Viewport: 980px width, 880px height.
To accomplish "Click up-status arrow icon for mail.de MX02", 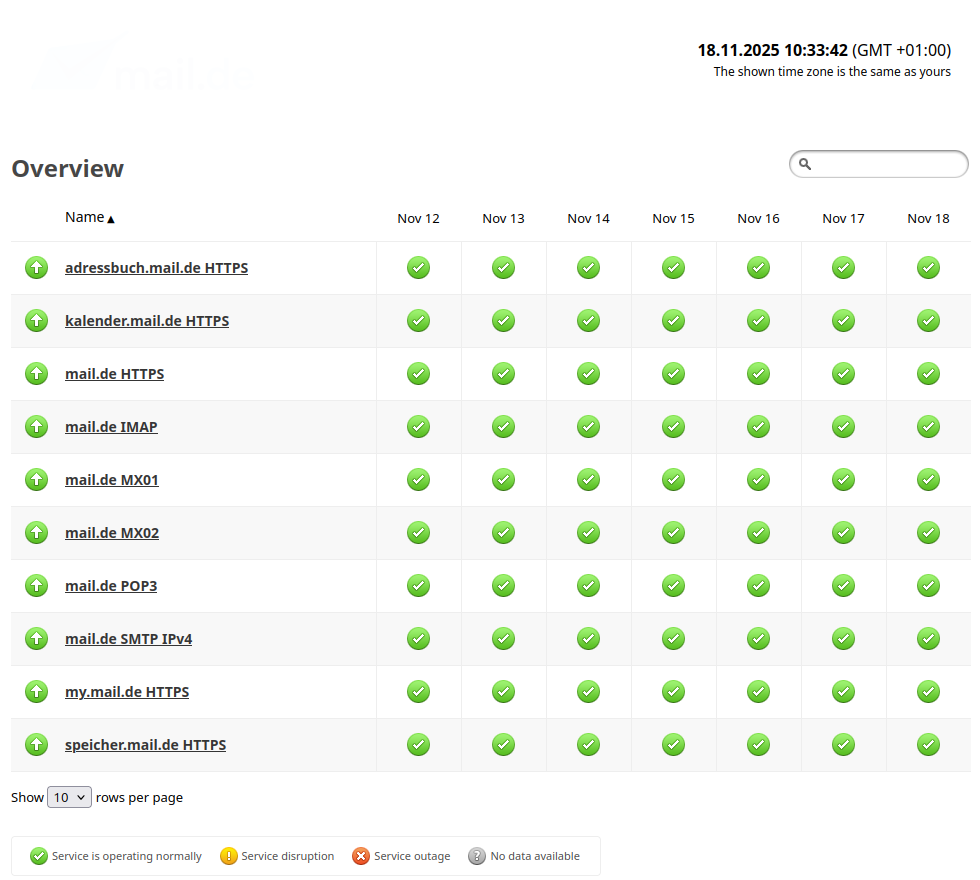I will [36, 533].
